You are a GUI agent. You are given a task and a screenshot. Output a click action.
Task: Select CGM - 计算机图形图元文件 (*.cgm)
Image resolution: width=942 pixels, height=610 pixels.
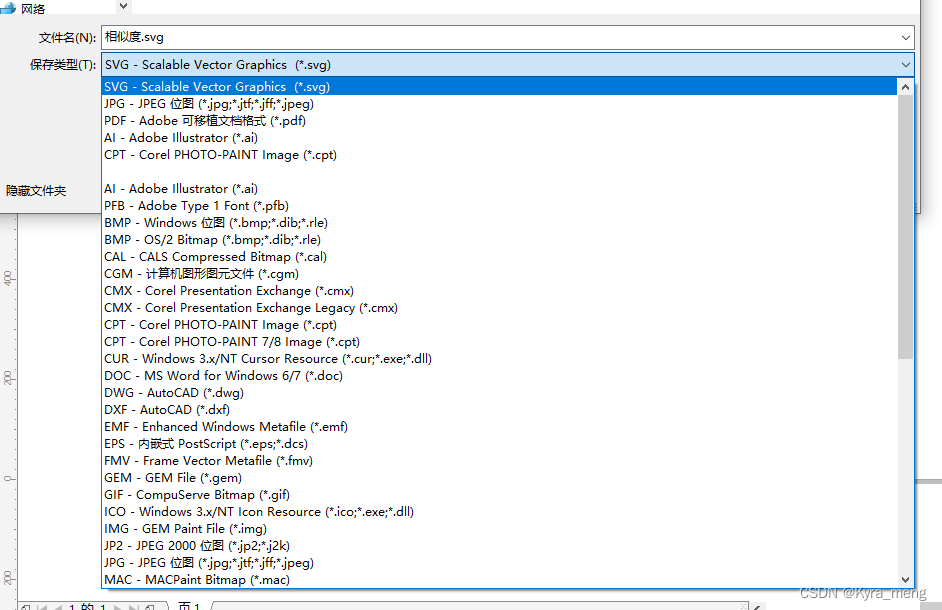(x=500, y=273)
